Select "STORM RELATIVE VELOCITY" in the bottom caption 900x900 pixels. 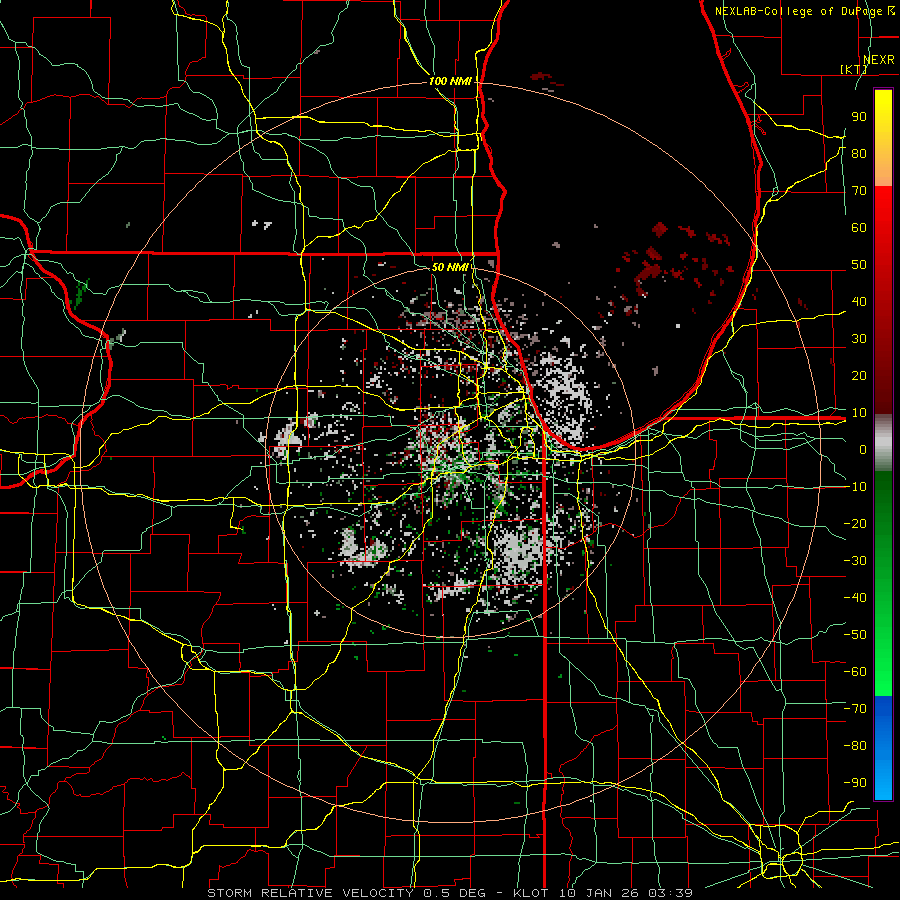pos(310,893)
